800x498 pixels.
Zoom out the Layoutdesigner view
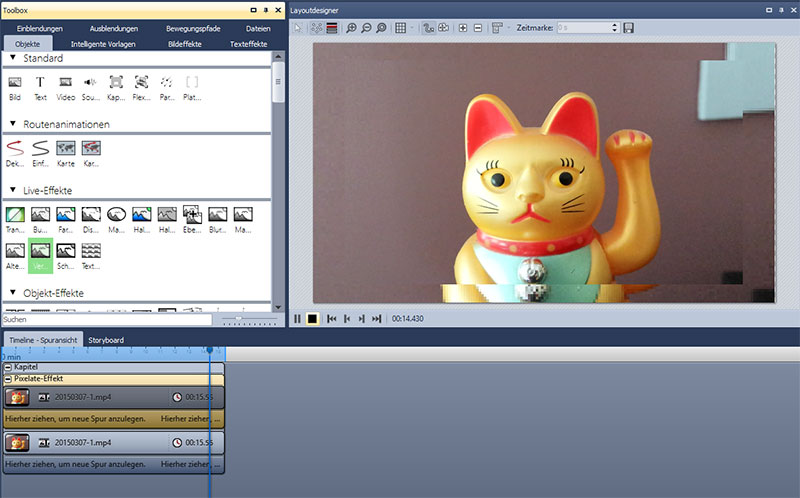pyautogui.click(x=366, y=28)
